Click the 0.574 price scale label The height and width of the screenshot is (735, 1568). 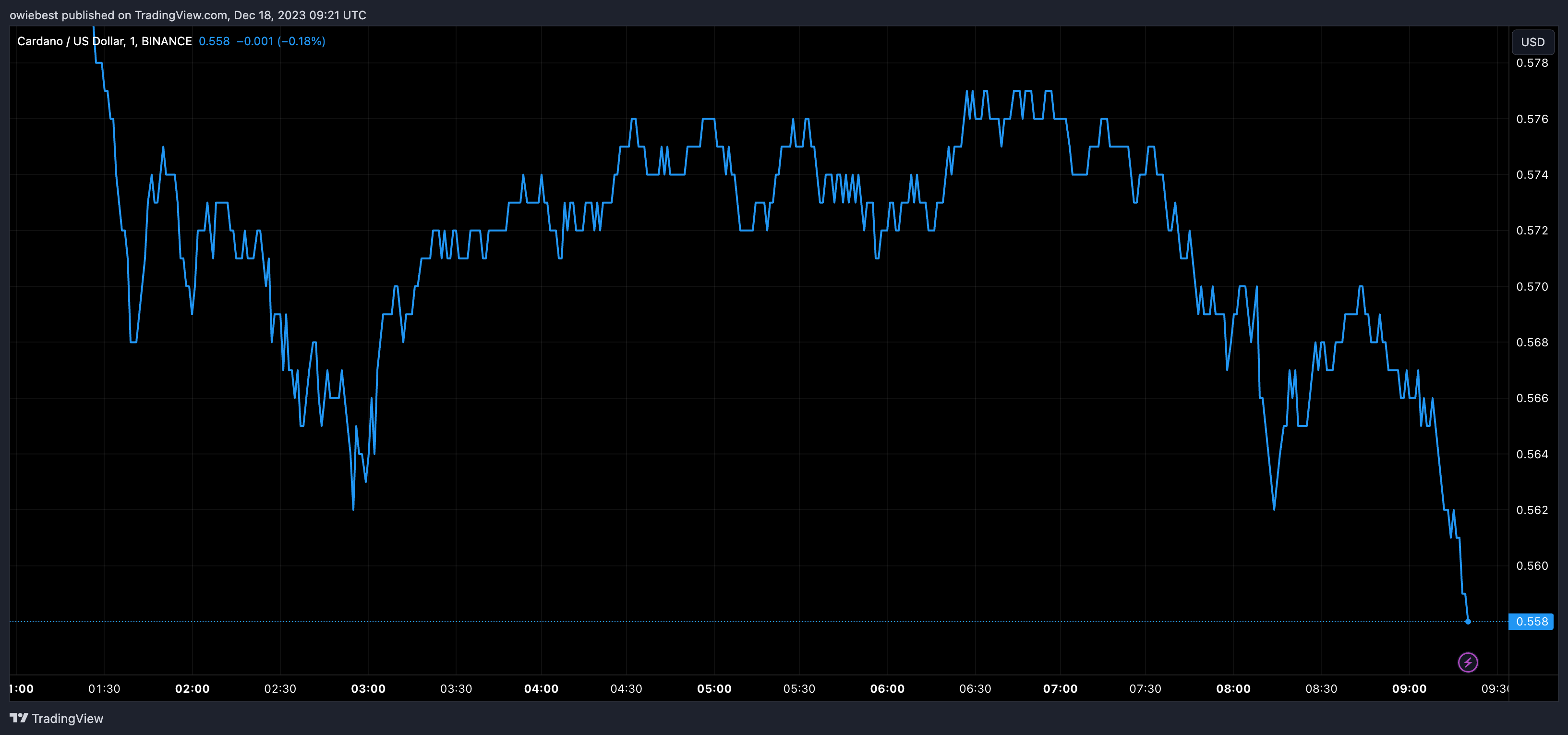1532,175
